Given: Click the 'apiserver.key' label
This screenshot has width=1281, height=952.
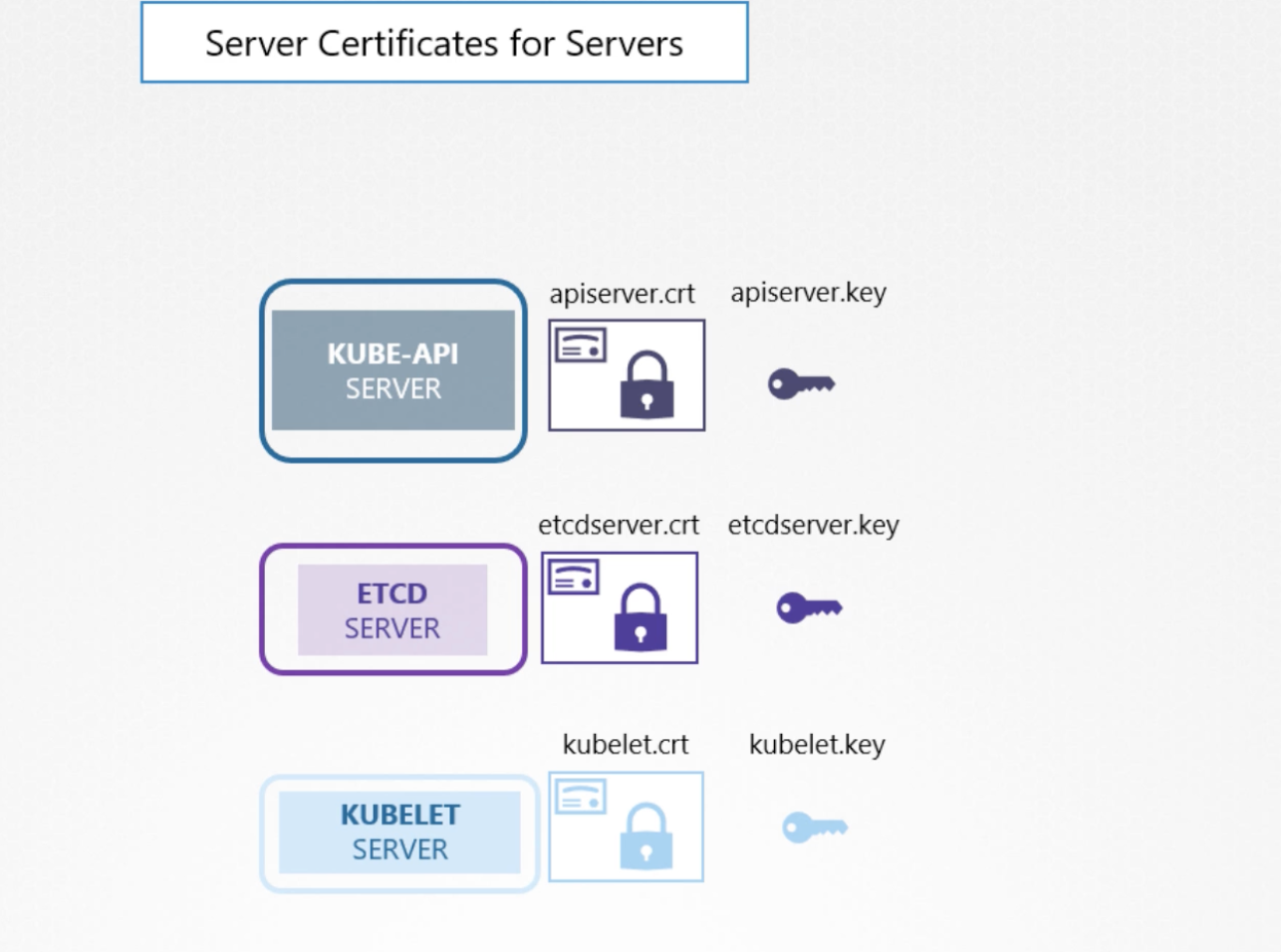Looking at the screenshot, I should click(x=808, y=293).
